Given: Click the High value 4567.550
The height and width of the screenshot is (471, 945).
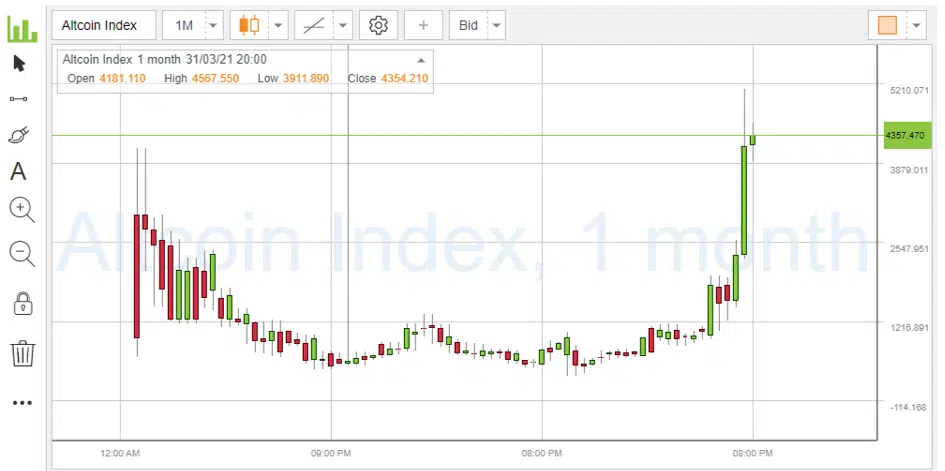Looking at the screenshot, I should point(215,78).
